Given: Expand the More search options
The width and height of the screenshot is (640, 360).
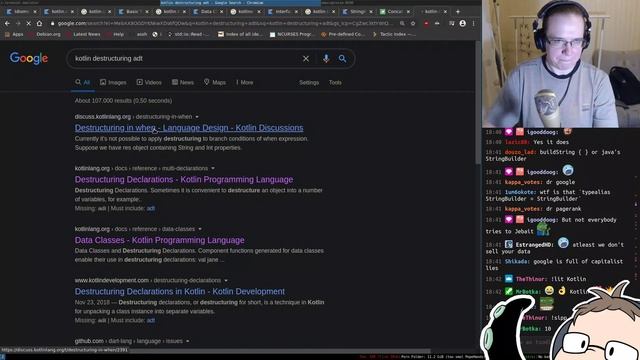Looking at the screenshot, I should 244,82.
